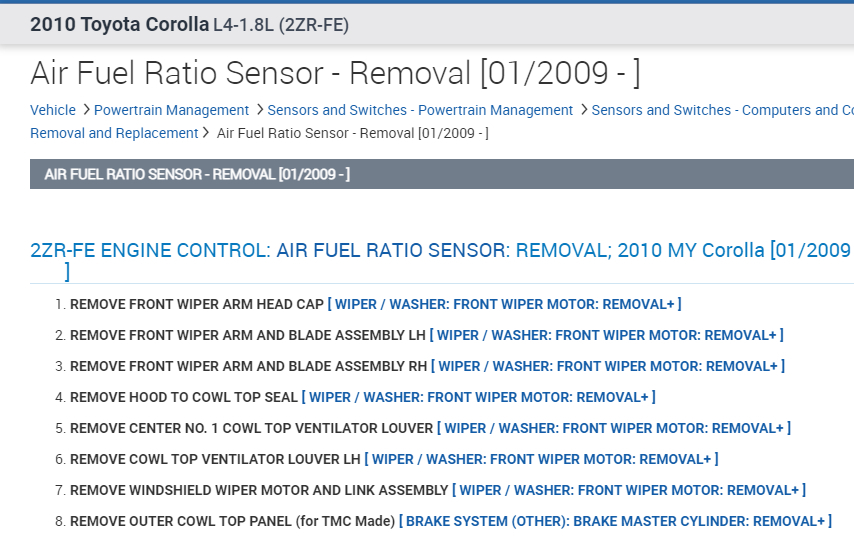Open the brake master cylinder removal link

tap(615, 521)
